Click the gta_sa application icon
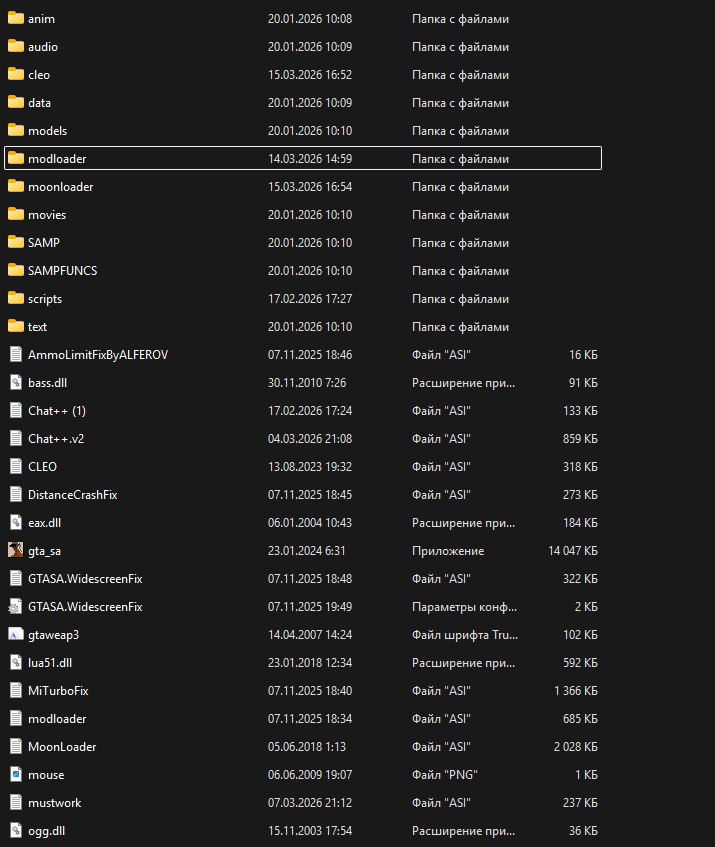Viewport: 715px width, 847px height. click(x=15, y=551)
